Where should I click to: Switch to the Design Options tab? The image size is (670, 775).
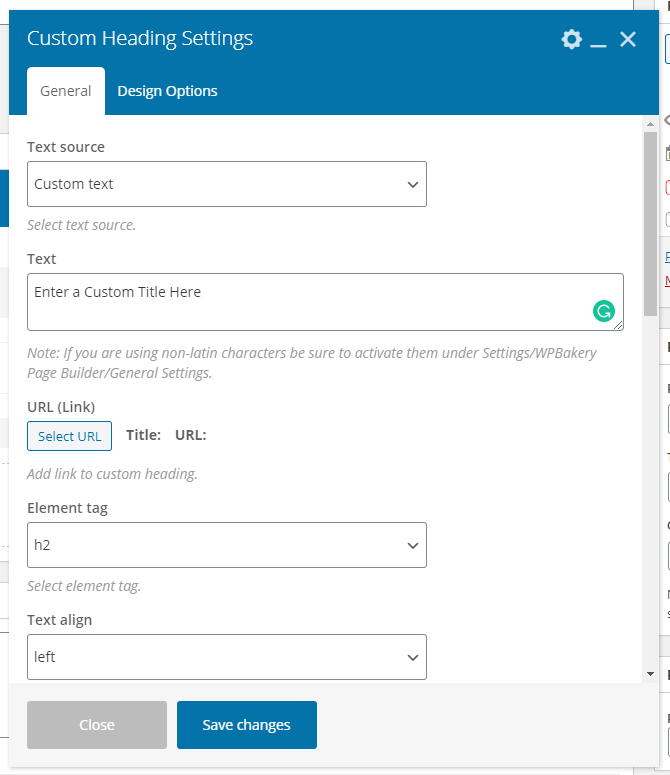[167, 91]
